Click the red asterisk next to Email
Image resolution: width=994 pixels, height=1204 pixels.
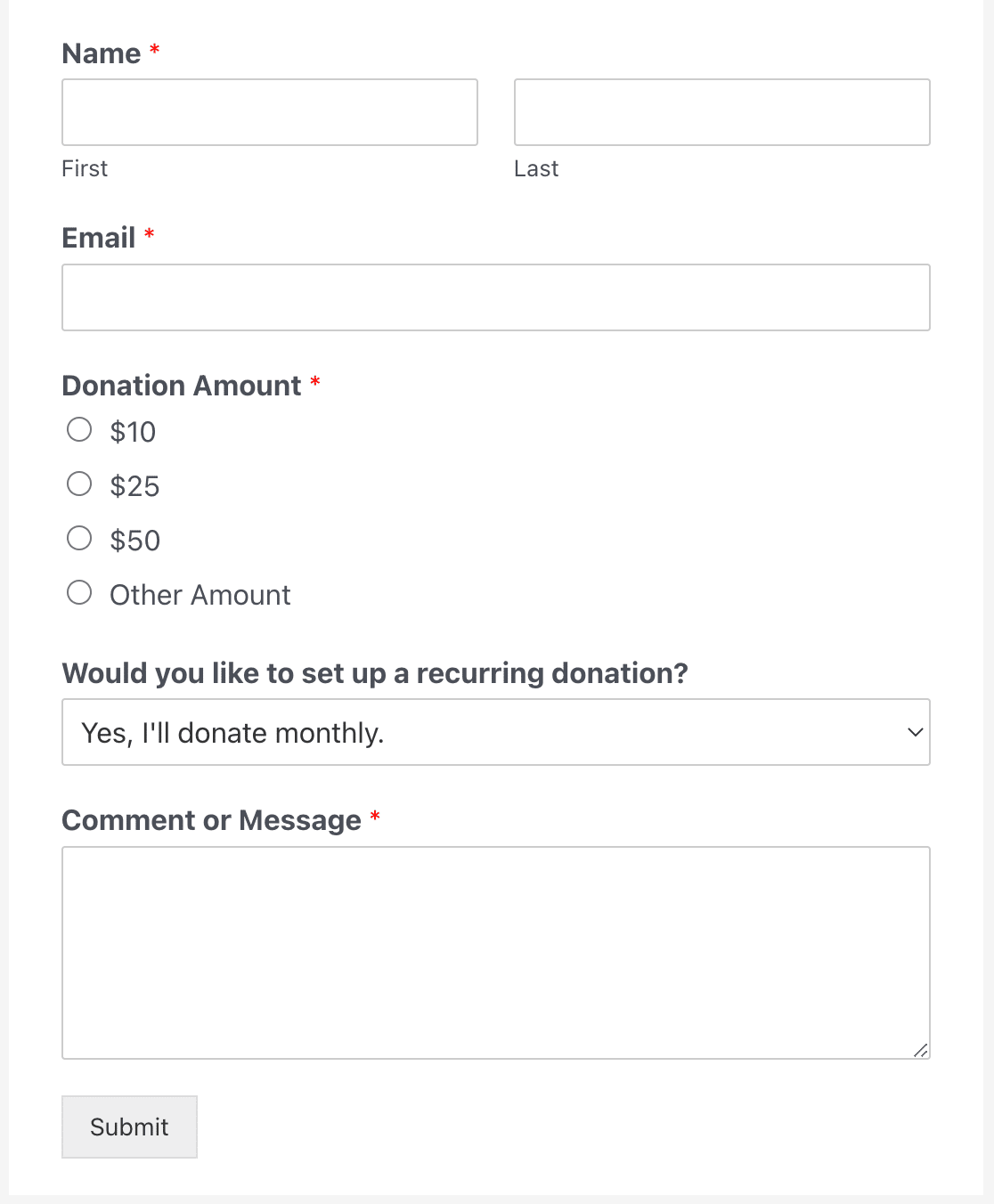149,236
